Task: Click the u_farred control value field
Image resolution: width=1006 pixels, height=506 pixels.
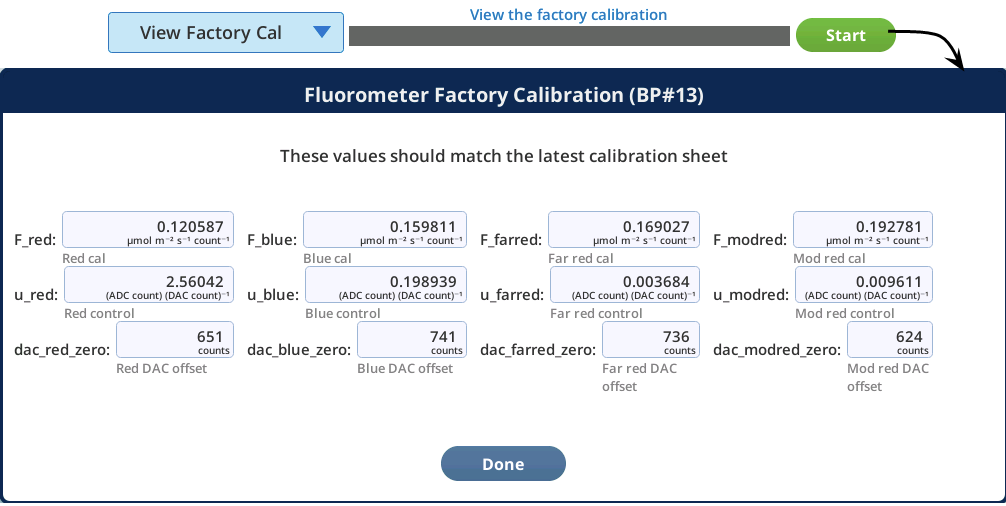Action: (x=625, y=285)
